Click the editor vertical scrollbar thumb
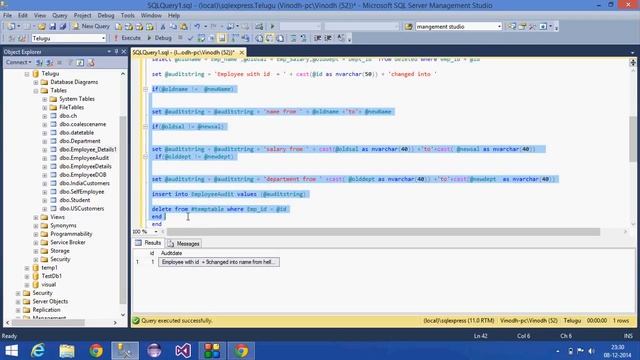Viewport: 640px width, 360px height. 633,139
